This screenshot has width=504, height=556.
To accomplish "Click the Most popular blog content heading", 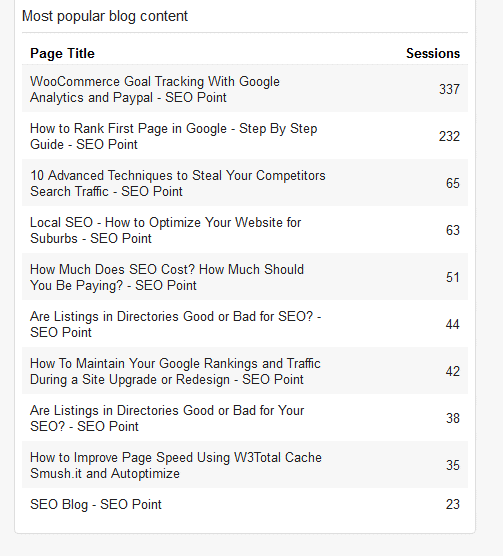I will 105,16.
